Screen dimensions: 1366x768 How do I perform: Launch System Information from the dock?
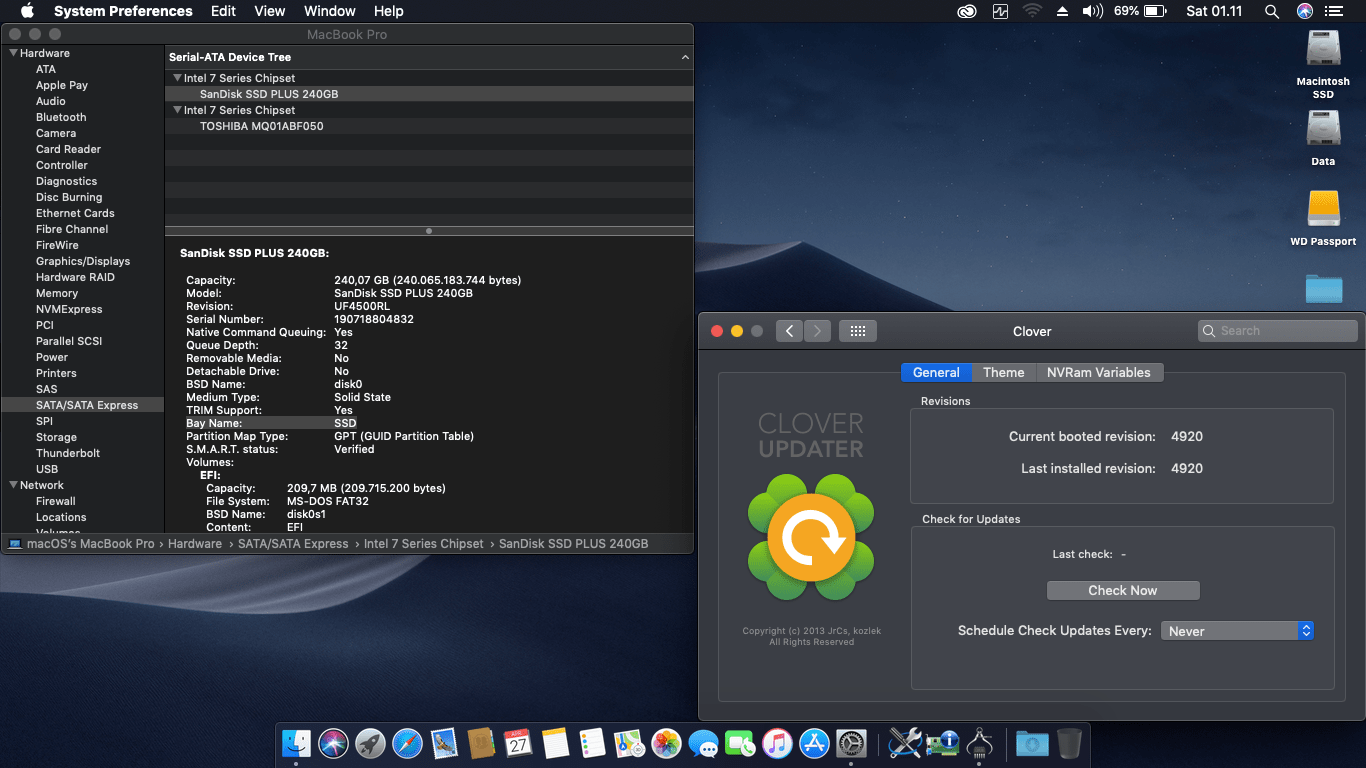[941, 743]
